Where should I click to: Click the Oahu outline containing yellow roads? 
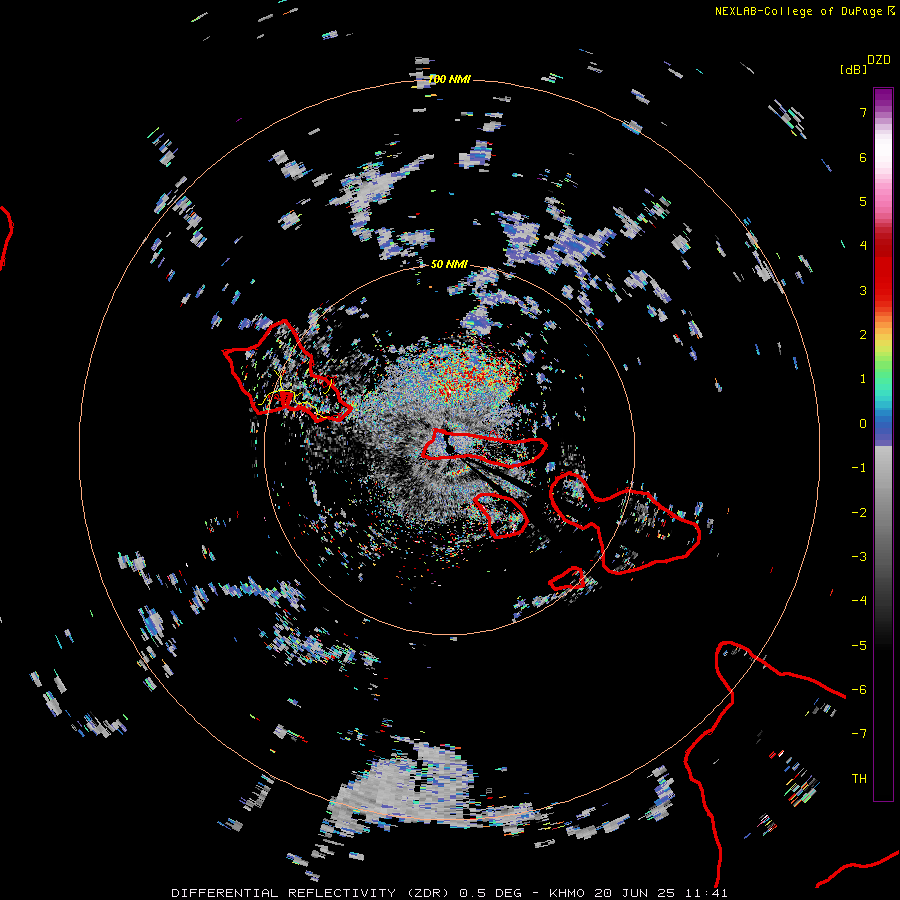coord(287,371)
